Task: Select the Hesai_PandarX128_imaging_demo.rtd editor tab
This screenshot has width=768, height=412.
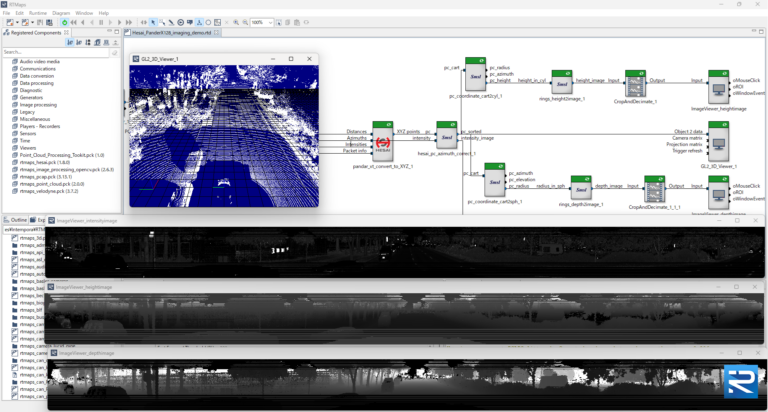Action: pyautogui.click(x=171, y=33)
